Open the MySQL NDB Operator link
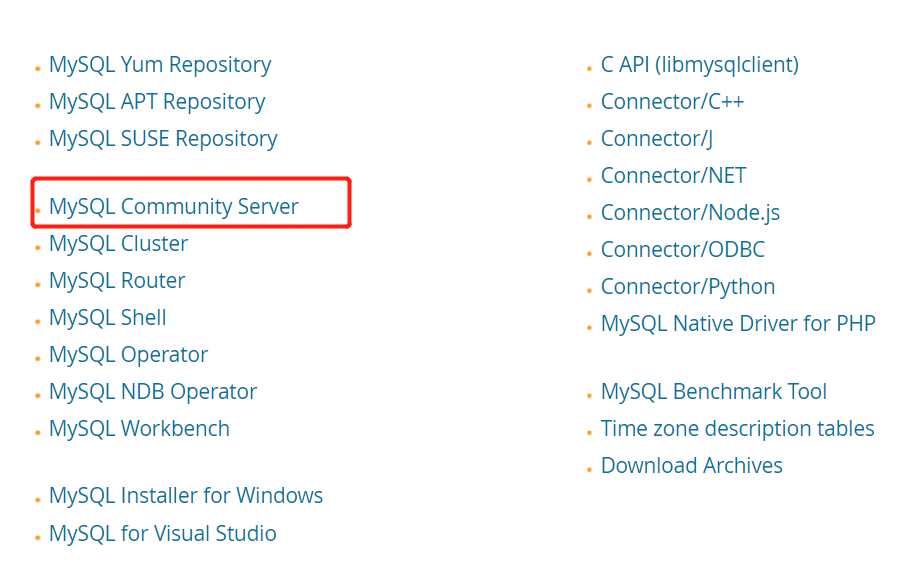Image resolution: width=910 pixels, height=569 pixels. [153, 392]
